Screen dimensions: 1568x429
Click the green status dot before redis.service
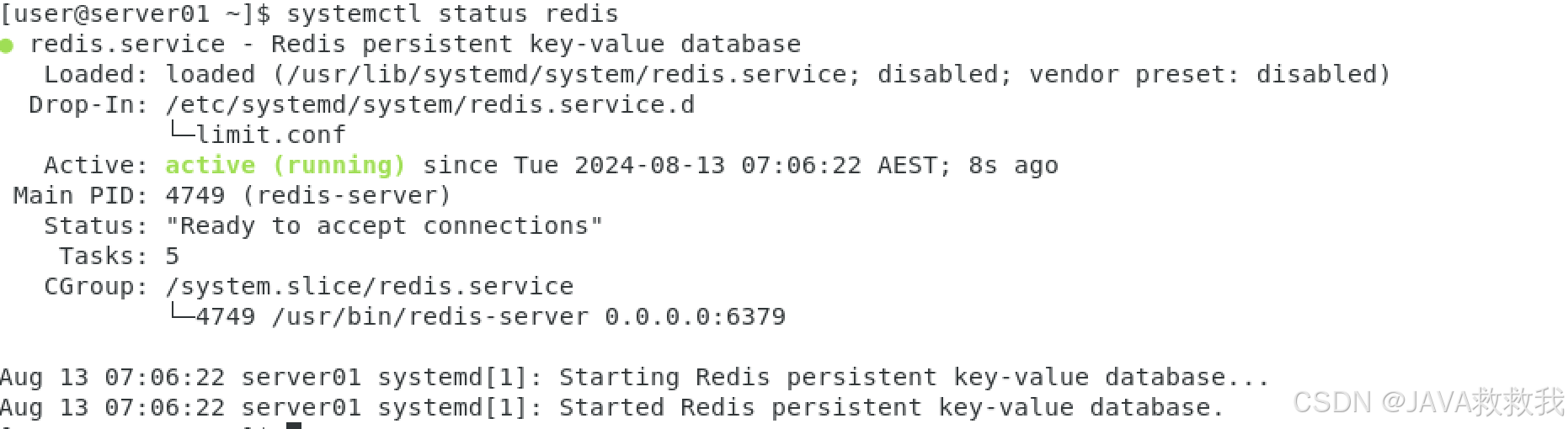pyautogui.click(x=7, y=45)
